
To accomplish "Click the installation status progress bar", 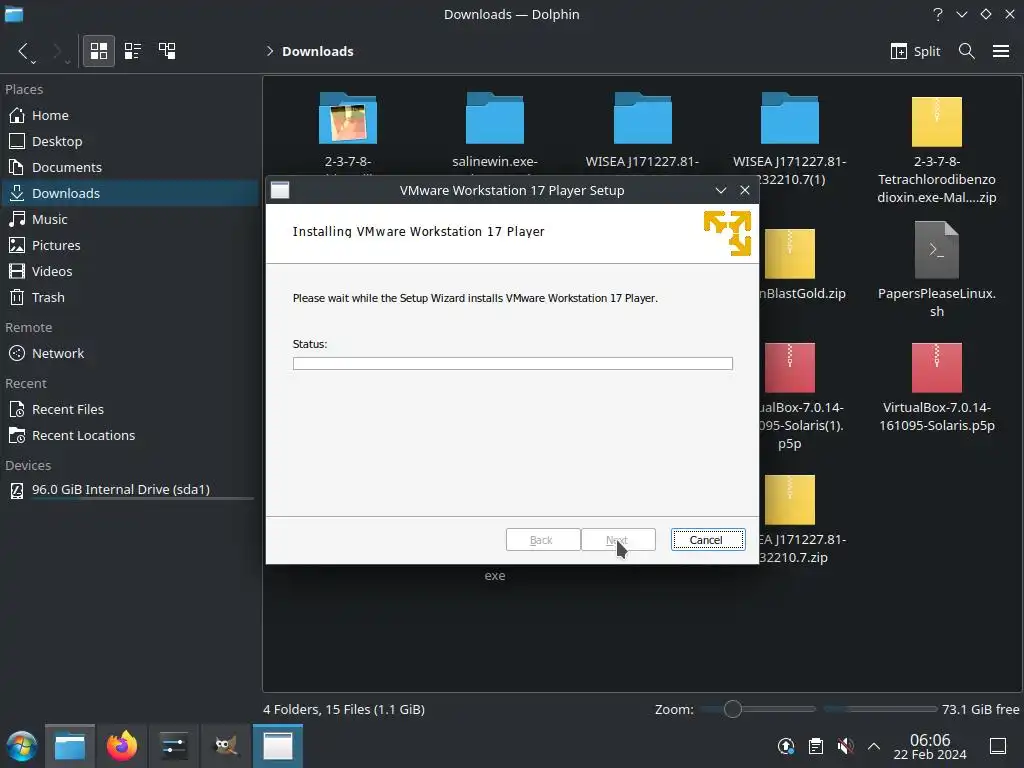I will tap(513, 364).
